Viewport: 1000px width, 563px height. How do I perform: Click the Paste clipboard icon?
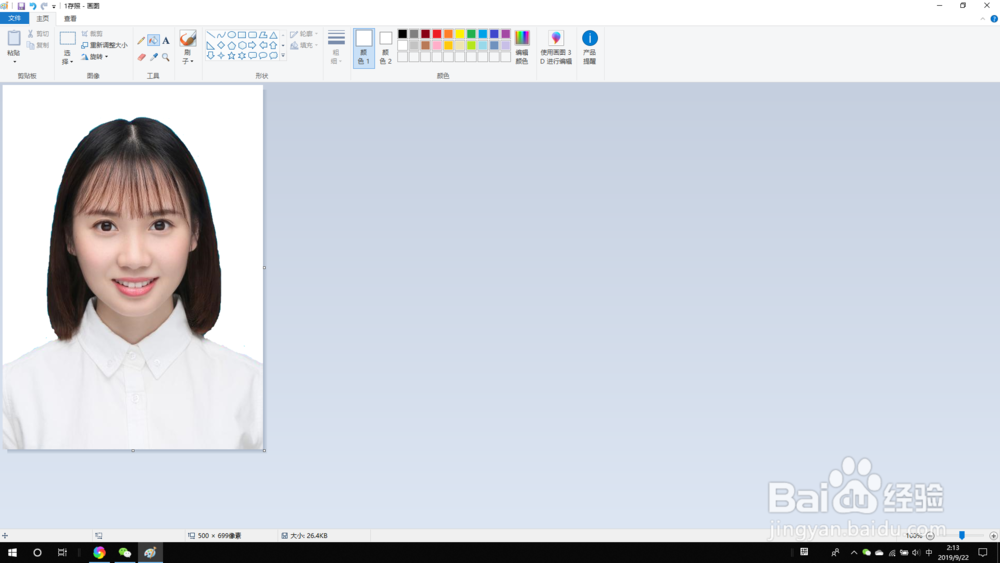point(13,38)
